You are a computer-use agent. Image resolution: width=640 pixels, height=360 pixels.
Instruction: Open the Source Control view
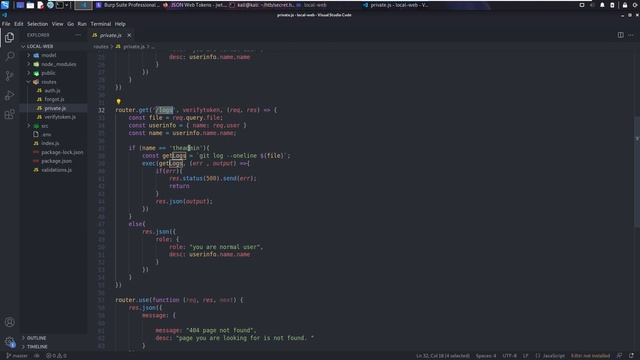pos(9,76)
